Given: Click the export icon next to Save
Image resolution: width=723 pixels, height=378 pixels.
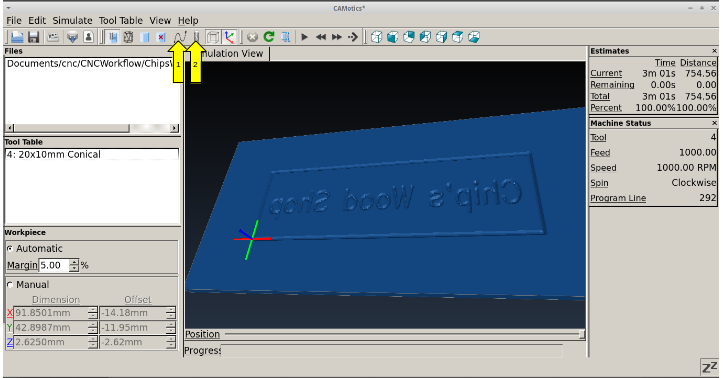Looking at the screenshot, I should coord(53,37).
